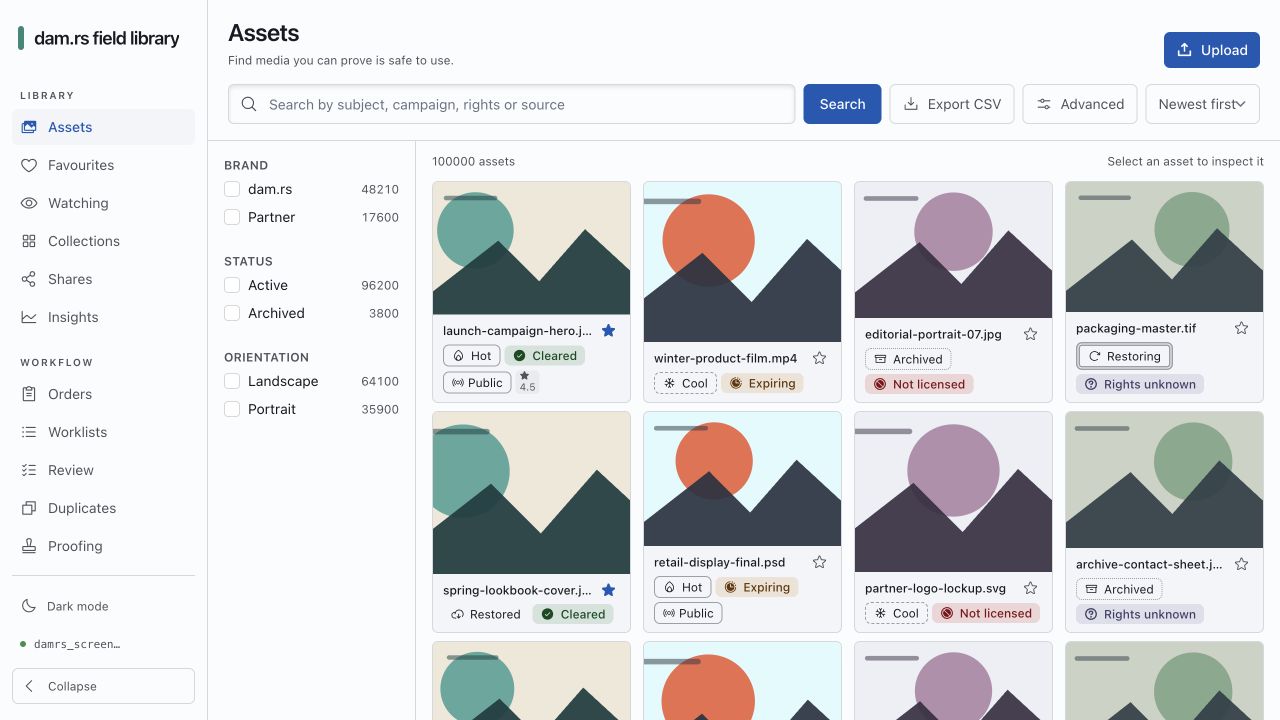Click the Collections grid icon
The image size is (1280, 720).
(29, 241)
